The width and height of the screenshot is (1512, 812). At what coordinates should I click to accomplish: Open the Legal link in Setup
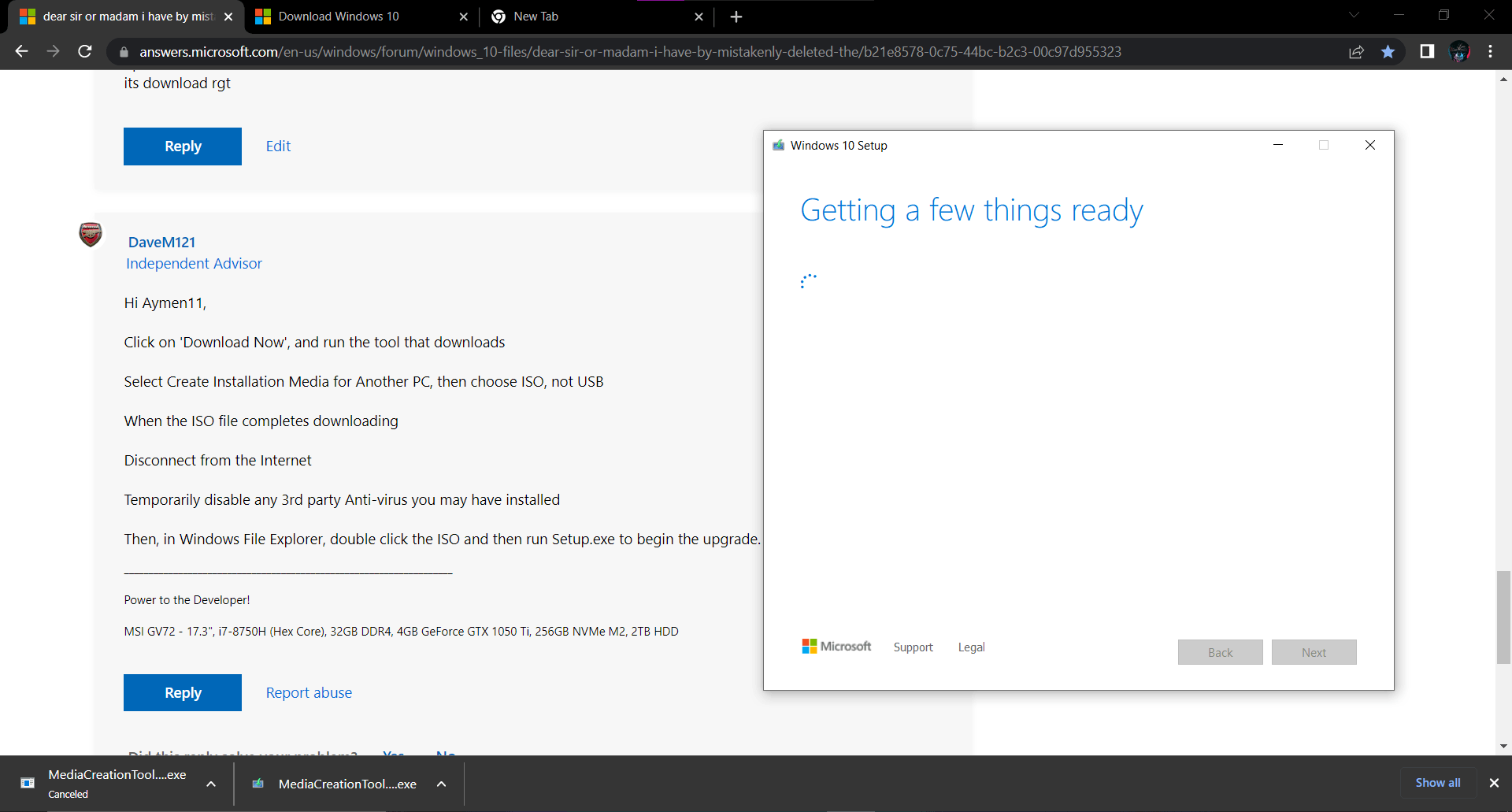pos(972,647)
